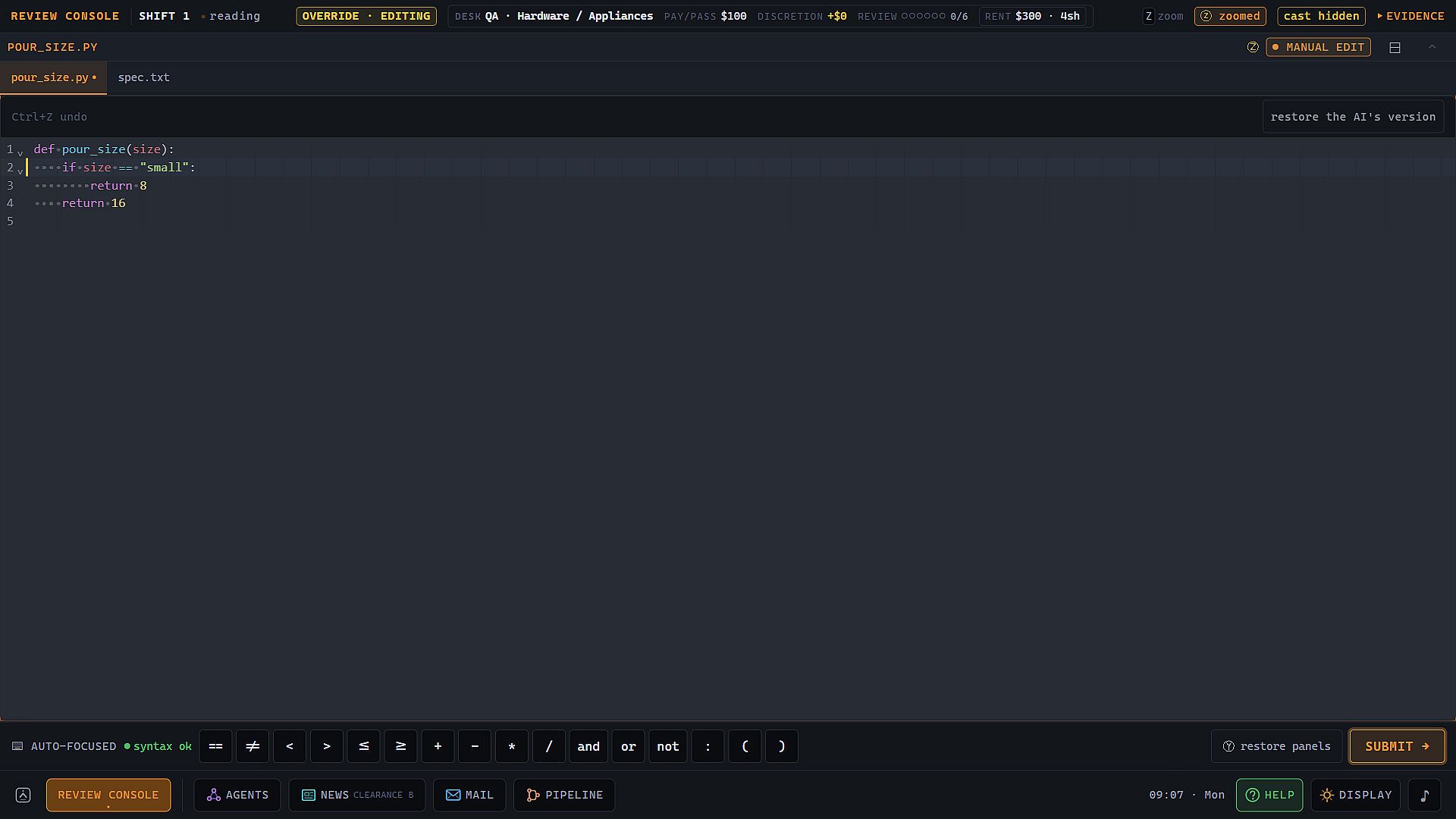Screen dimensions: 1456x819
Task: Insert the not-equal operator key
Action: point(253,746)
